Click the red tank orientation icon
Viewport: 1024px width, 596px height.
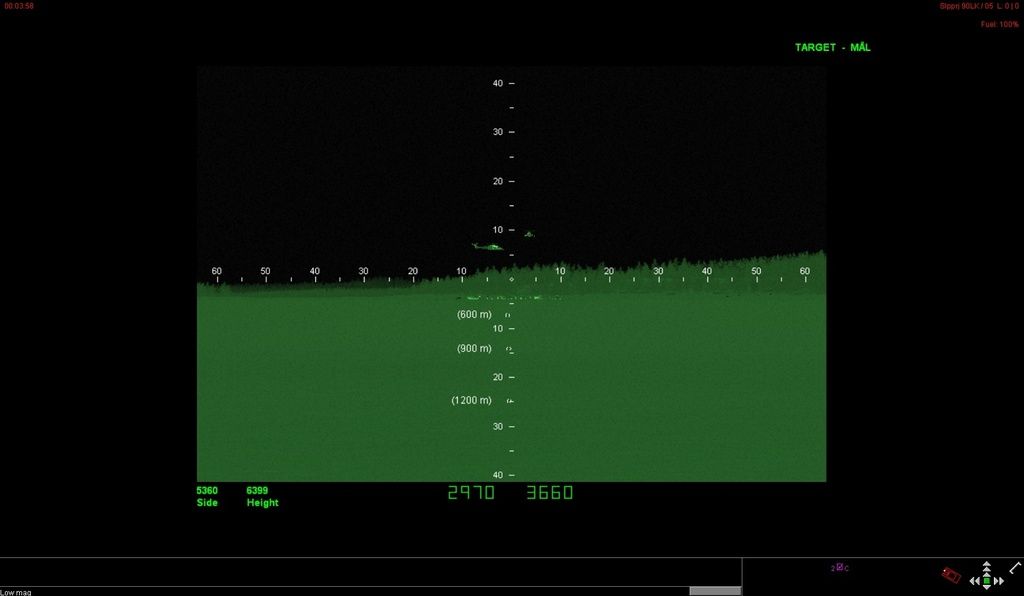[x=951, y=575]
